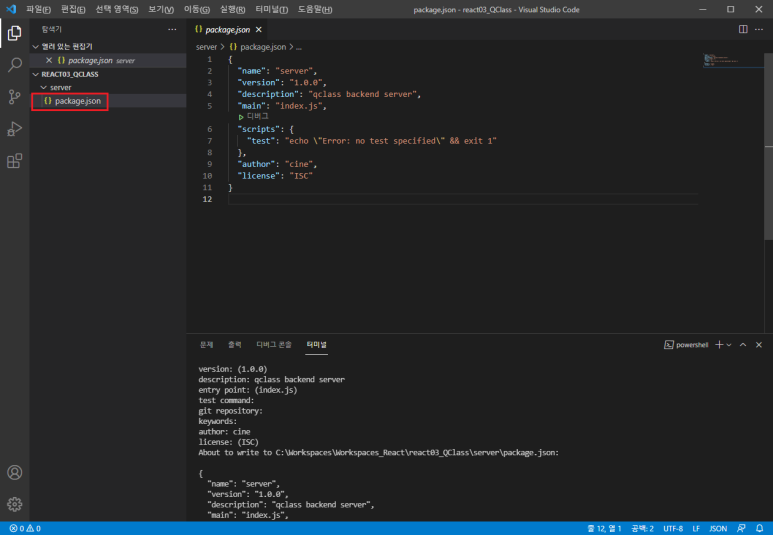Click the UTF-8 encoding status entry

pyautogui.click(x=673, y=529)
